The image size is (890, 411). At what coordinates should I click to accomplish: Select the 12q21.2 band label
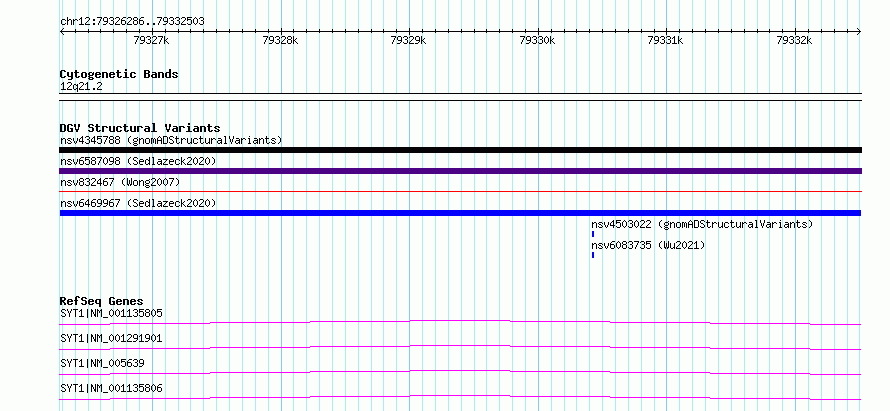pos(81,87)
